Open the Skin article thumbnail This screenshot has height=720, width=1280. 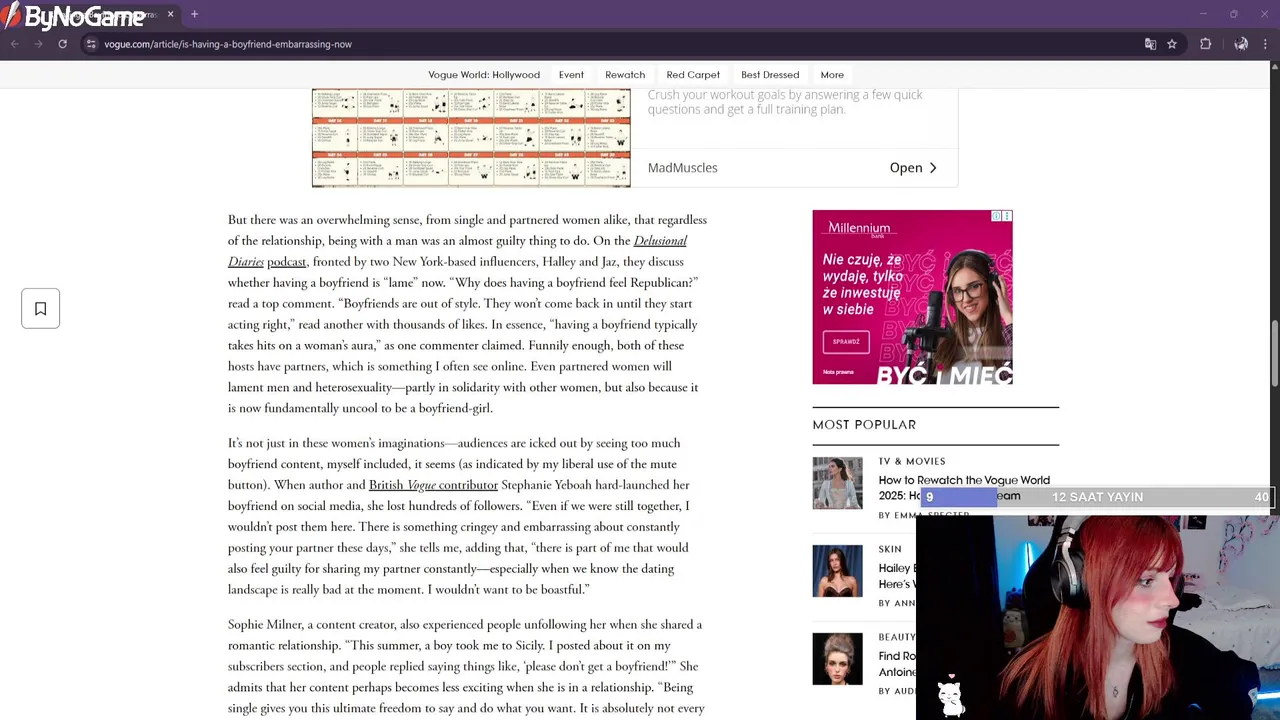(837, 571)
